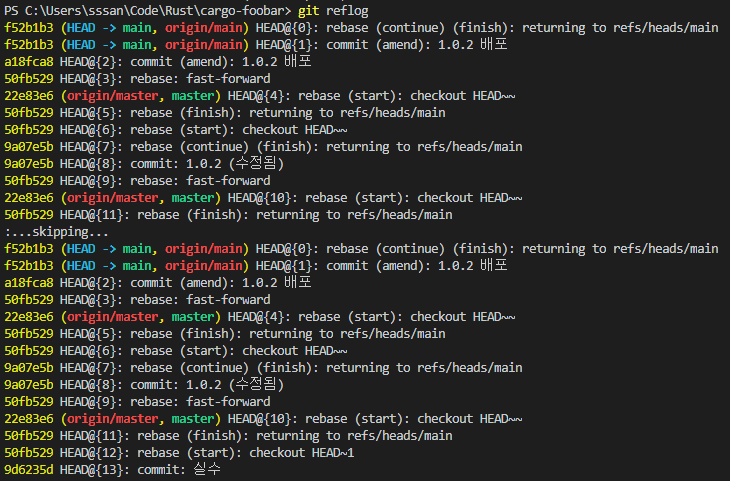The image size is (730, 481).
Task: Click hash a18fca8 above the skipping line
Action: click(28, 61)
